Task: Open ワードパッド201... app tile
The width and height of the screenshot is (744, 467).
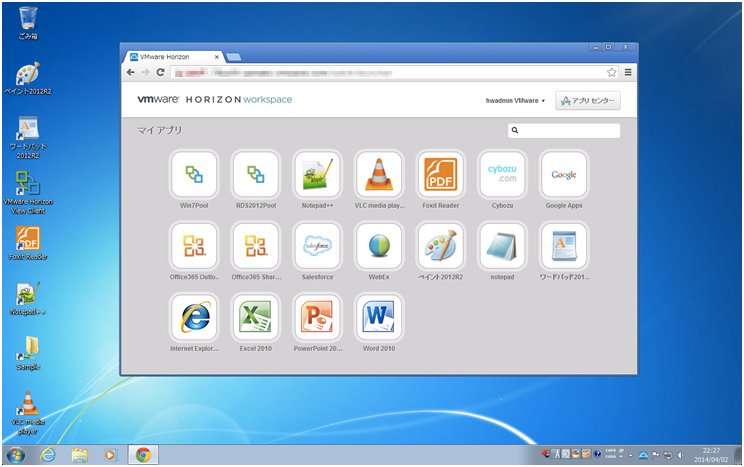Action: (564, 246)
